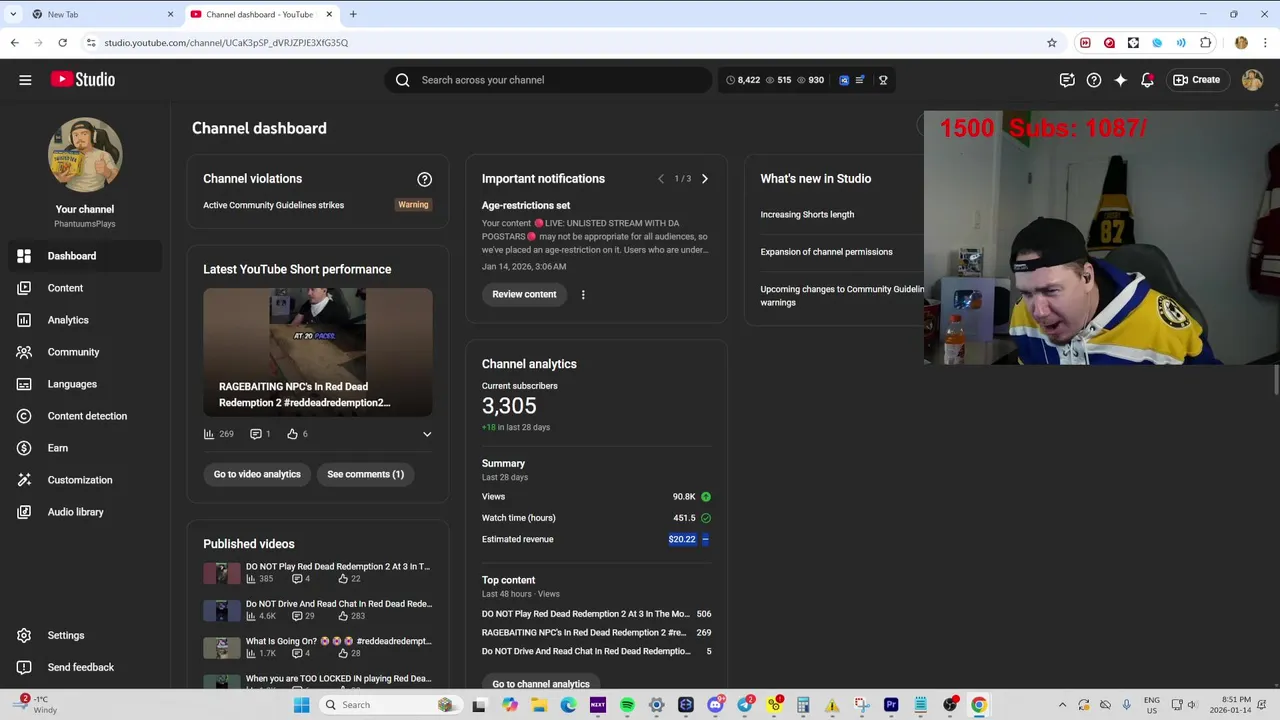The height and width of the screenshot is (720, 1280).
Task: Open the Dashboard sidebar item
Action: 85,256
